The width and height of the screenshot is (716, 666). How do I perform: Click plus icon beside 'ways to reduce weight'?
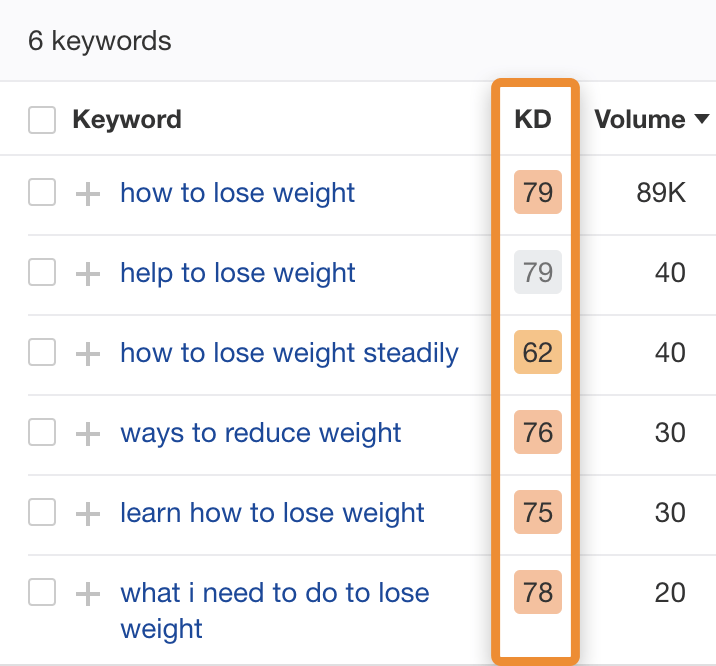(89, 433)
